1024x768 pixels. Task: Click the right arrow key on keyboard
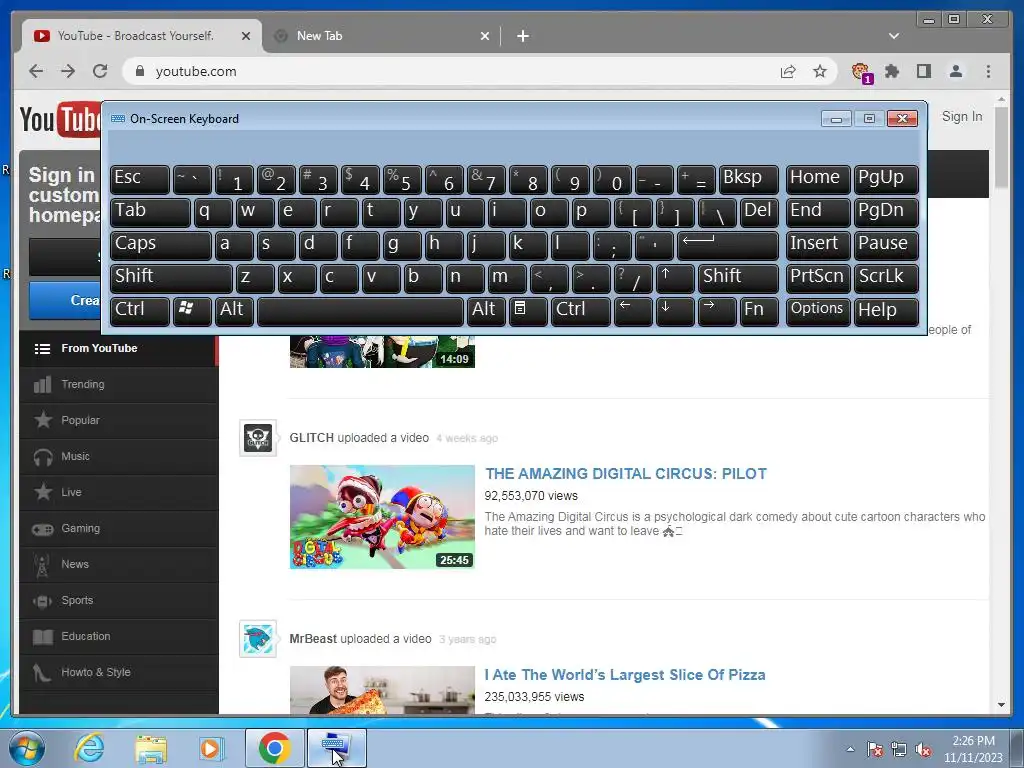[x=717, y=311]
